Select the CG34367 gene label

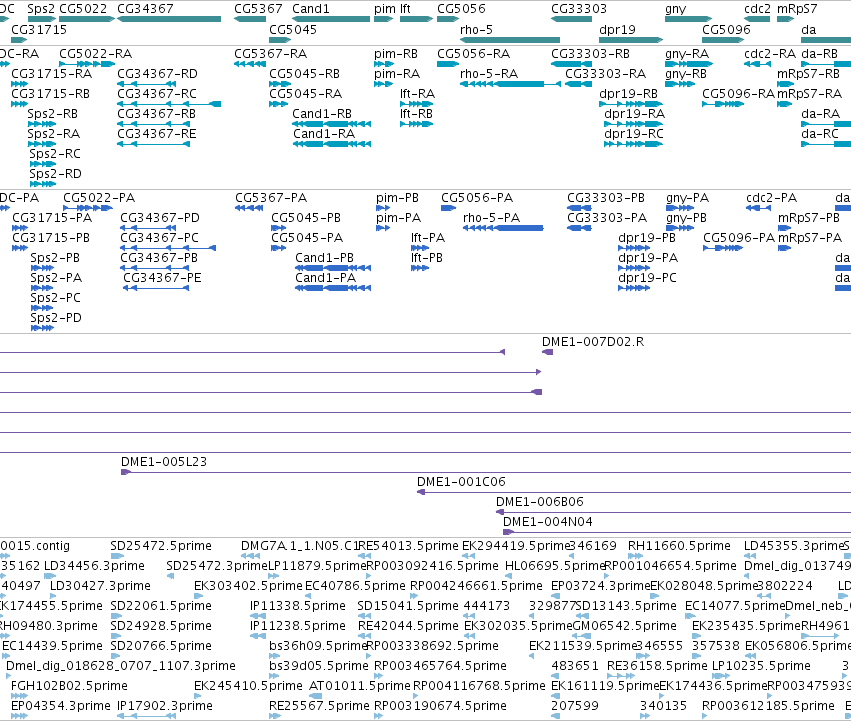[145, 9]
